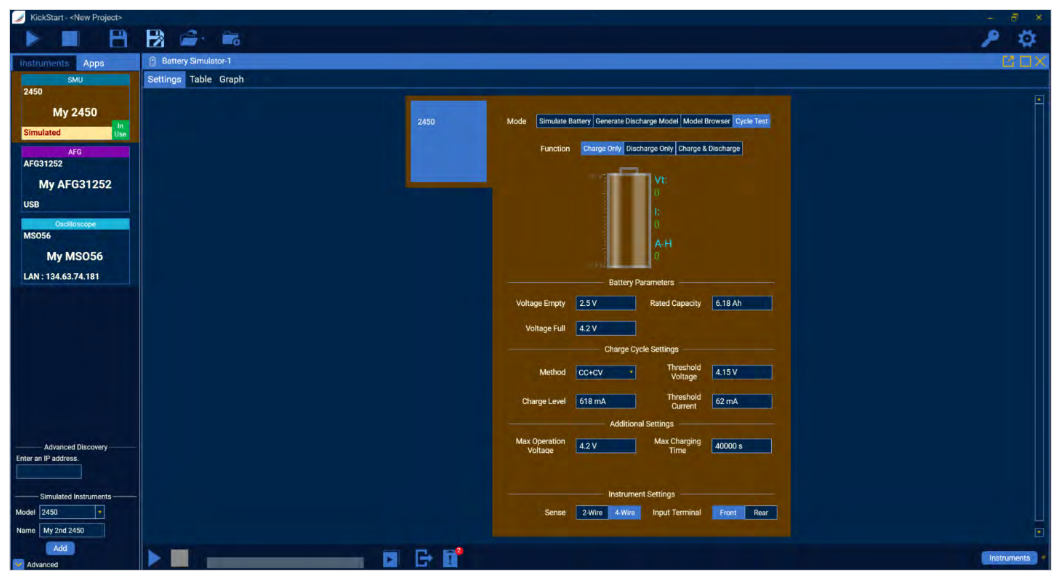Select Simulate Battery mode
Screen dimensions: 1056x576
tap(564, 121)
